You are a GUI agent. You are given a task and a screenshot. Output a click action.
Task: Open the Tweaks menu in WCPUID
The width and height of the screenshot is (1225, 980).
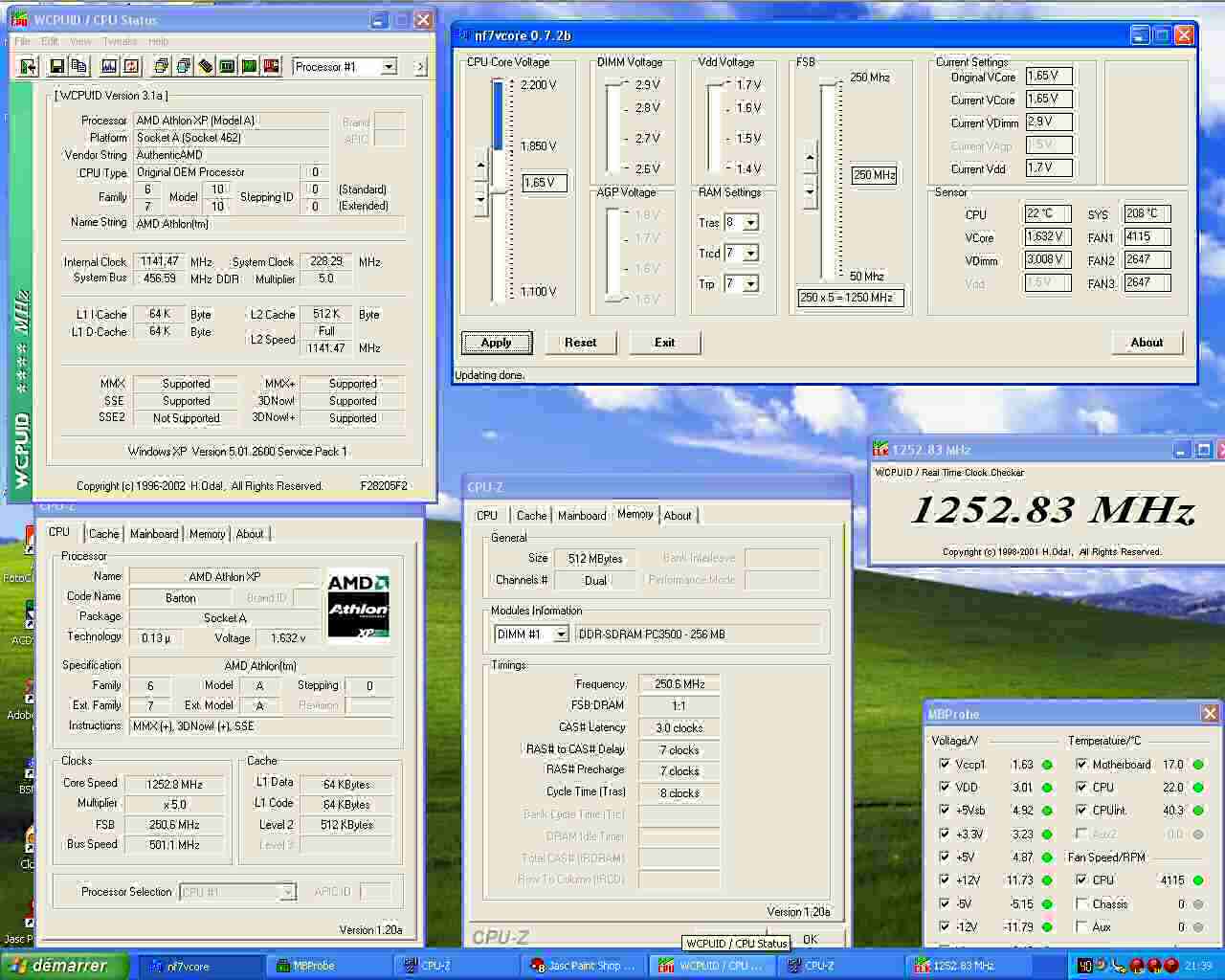(120, 41)
